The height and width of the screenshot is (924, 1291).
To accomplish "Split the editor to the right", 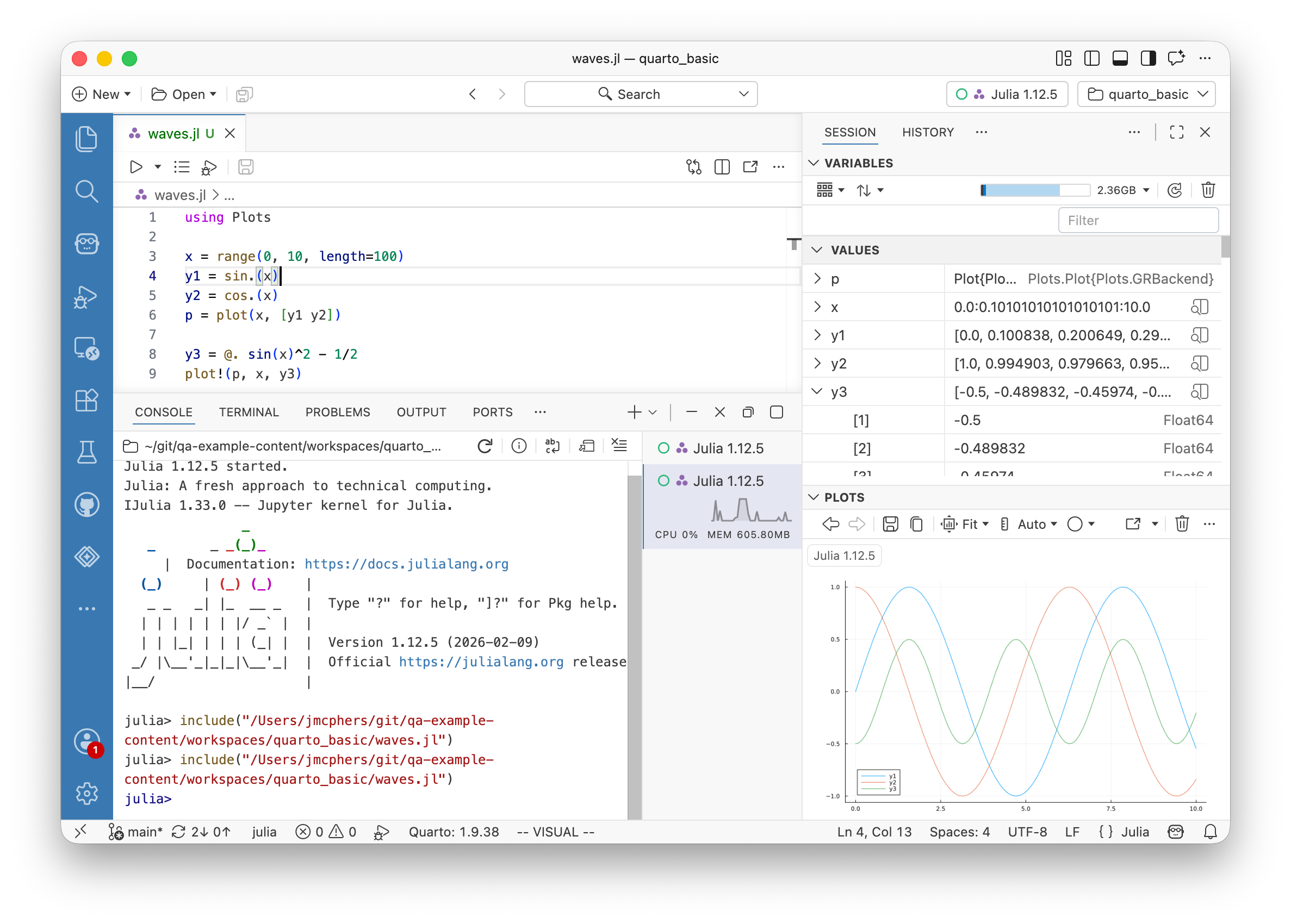I will (722, 167).
